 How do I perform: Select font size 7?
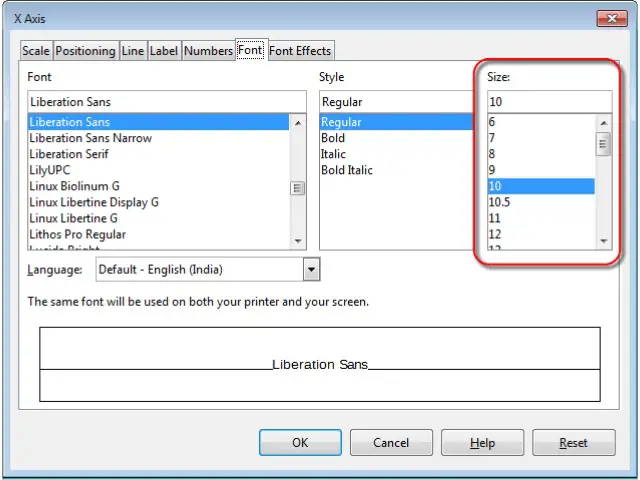click(541, 138)
